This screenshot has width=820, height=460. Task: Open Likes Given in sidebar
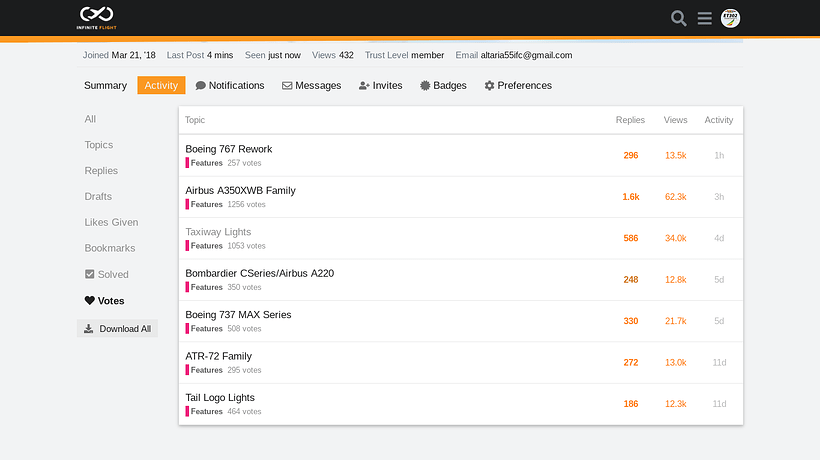pos(111,222)
